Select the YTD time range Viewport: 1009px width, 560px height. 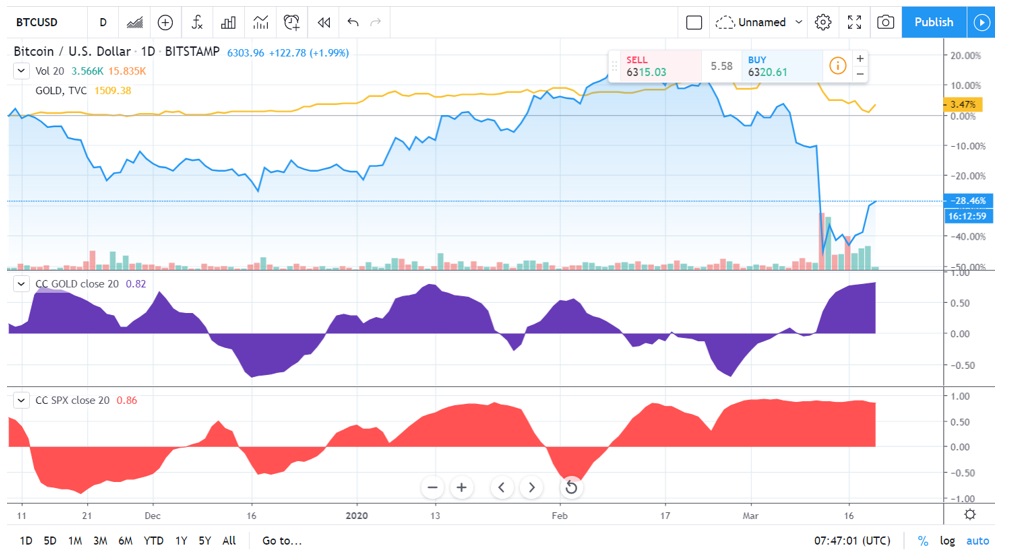click(x=153, y=541)
